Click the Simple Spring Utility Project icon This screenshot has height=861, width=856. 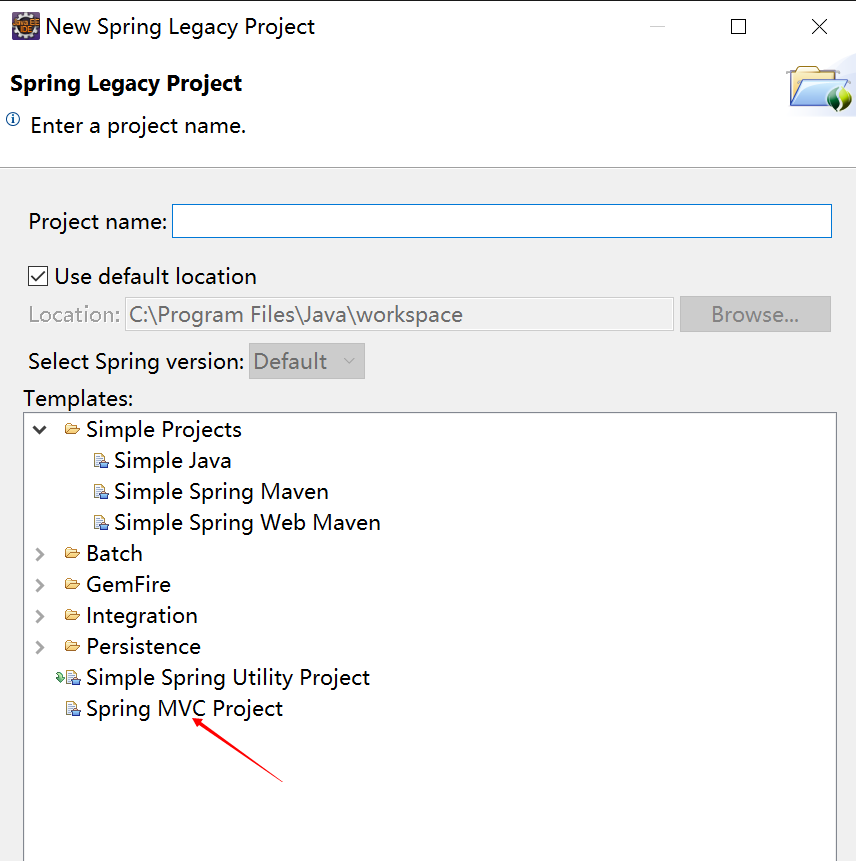pyautogui.click(x=68, y=678)
